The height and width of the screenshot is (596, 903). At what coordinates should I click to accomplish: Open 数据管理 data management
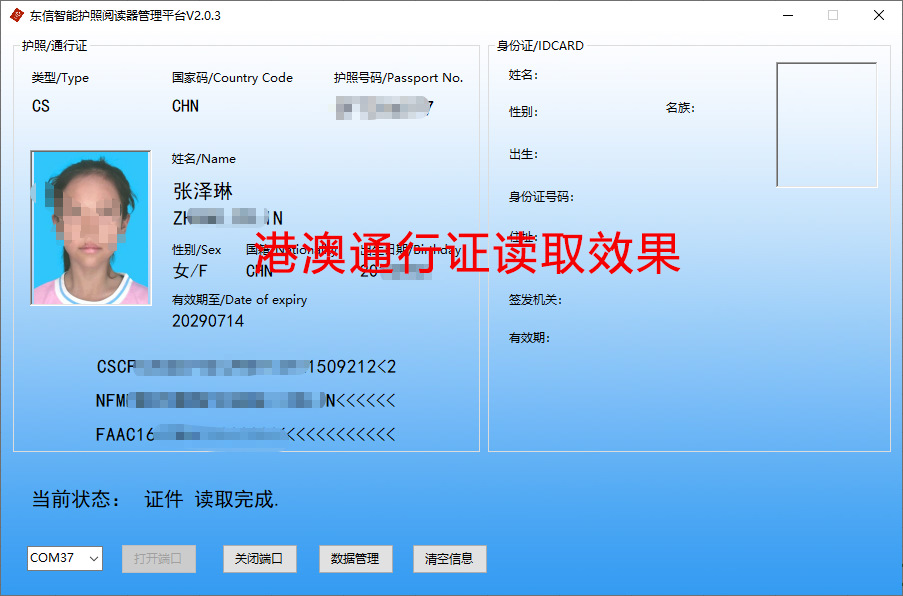point(355,559)
